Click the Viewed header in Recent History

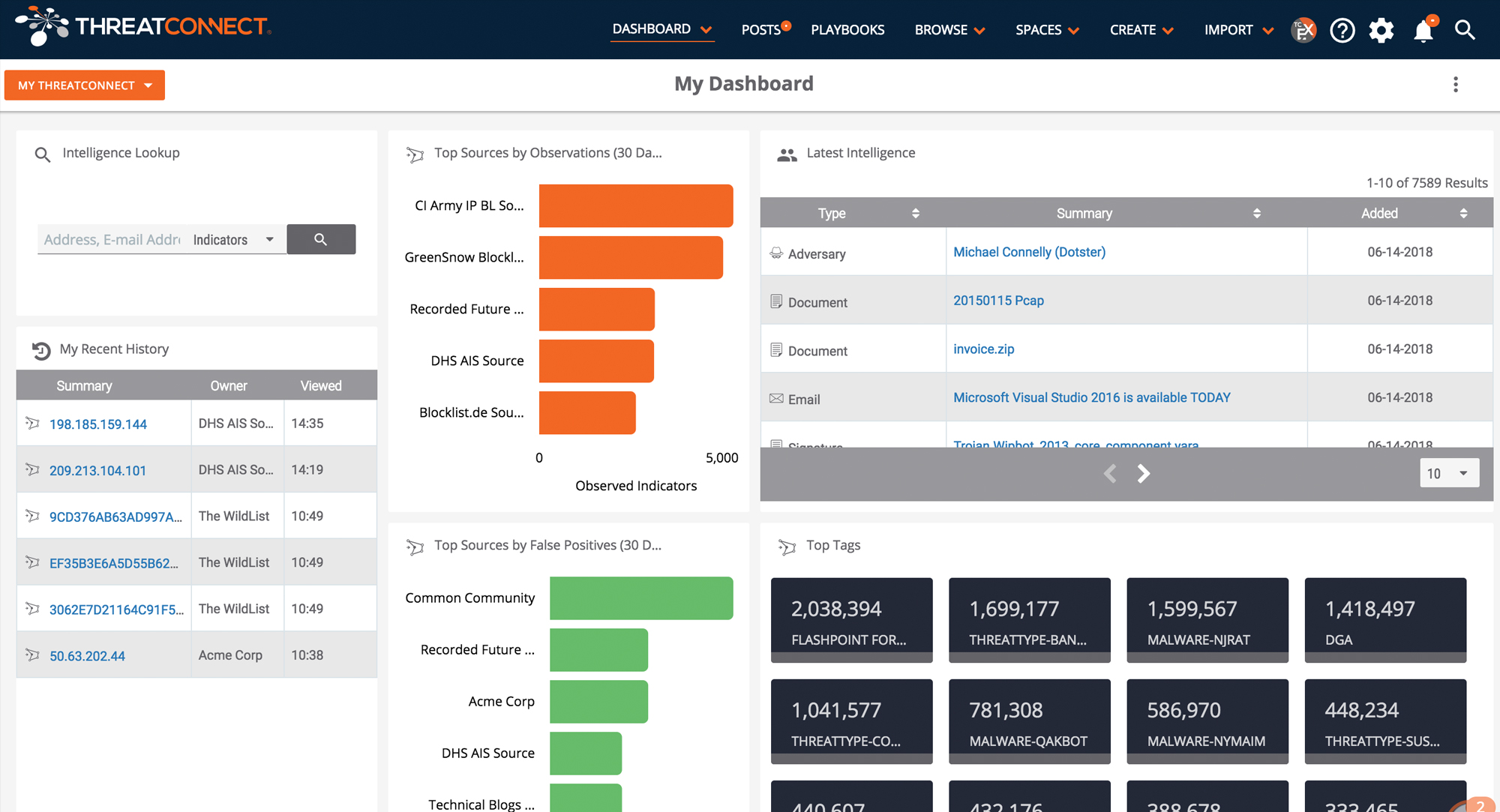coord(321,385)
